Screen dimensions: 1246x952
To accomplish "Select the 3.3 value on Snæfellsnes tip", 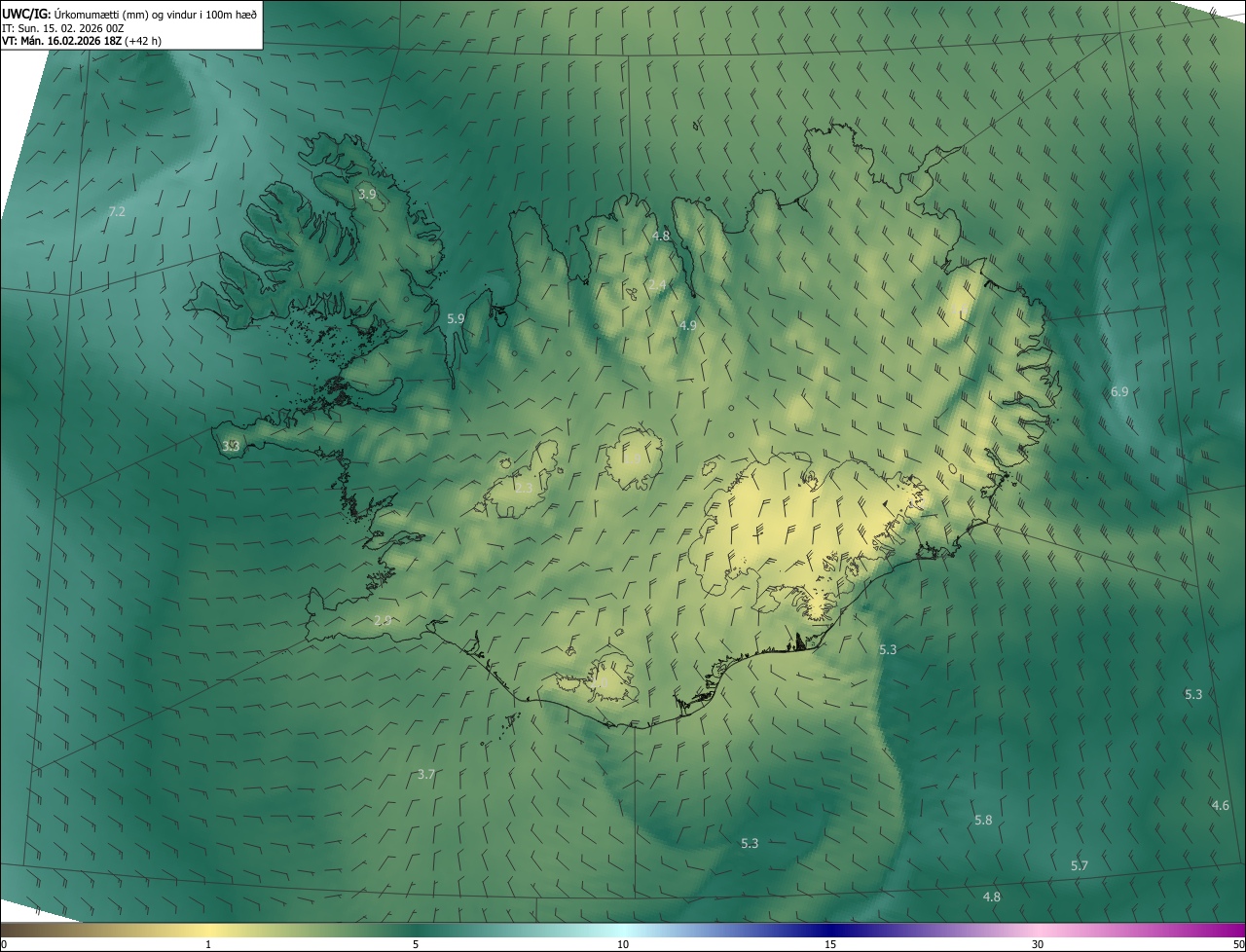I will coord(231,446).
